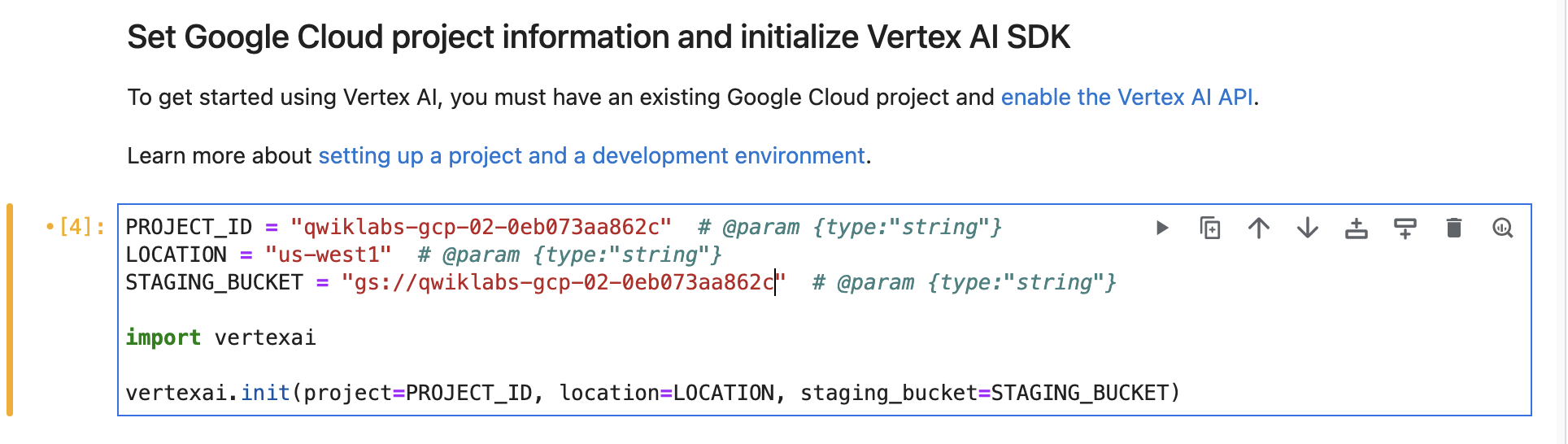
Task: Click the vertexai.init call line
Action: coord(652,393)
